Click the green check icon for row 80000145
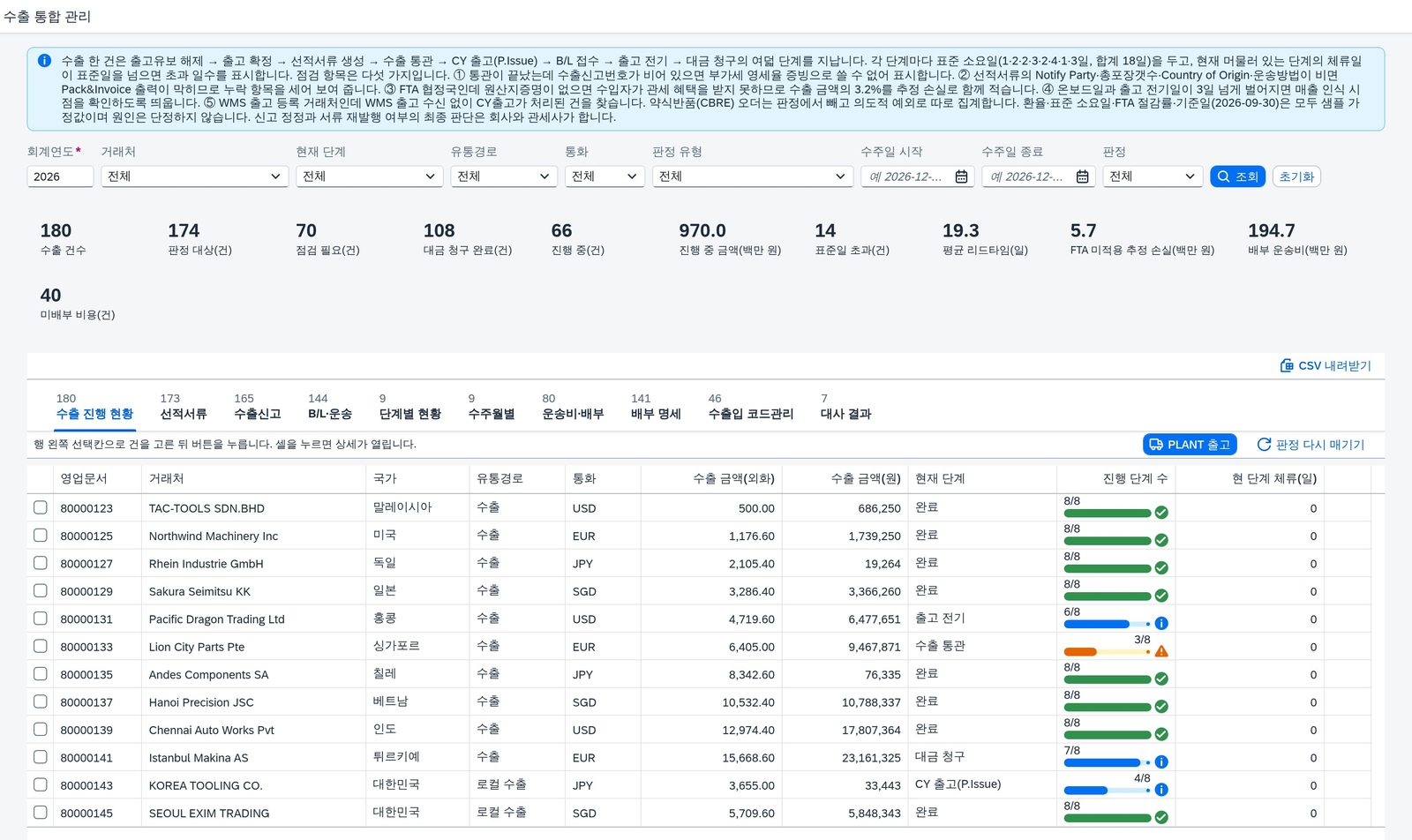This screenshot has height=840, width=1412. (x=1161, y=817)
